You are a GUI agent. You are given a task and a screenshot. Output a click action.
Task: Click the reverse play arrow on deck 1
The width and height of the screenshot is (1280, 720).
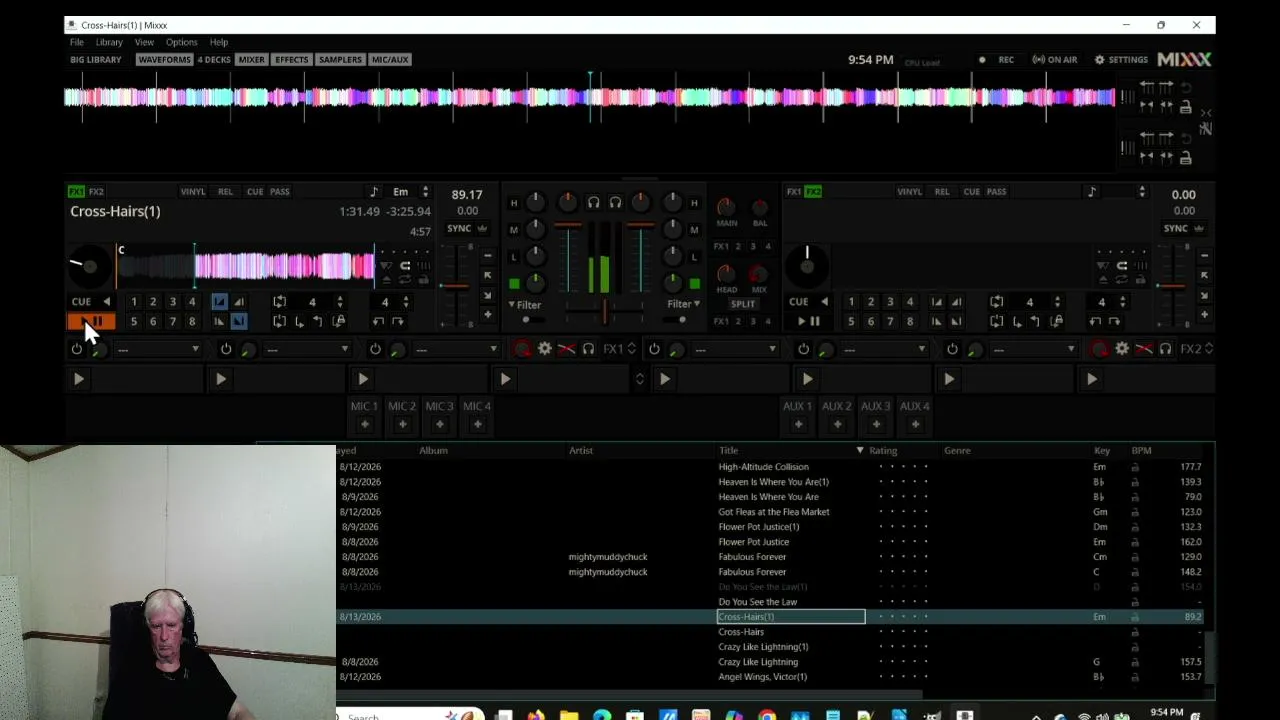tap(107, 301)
